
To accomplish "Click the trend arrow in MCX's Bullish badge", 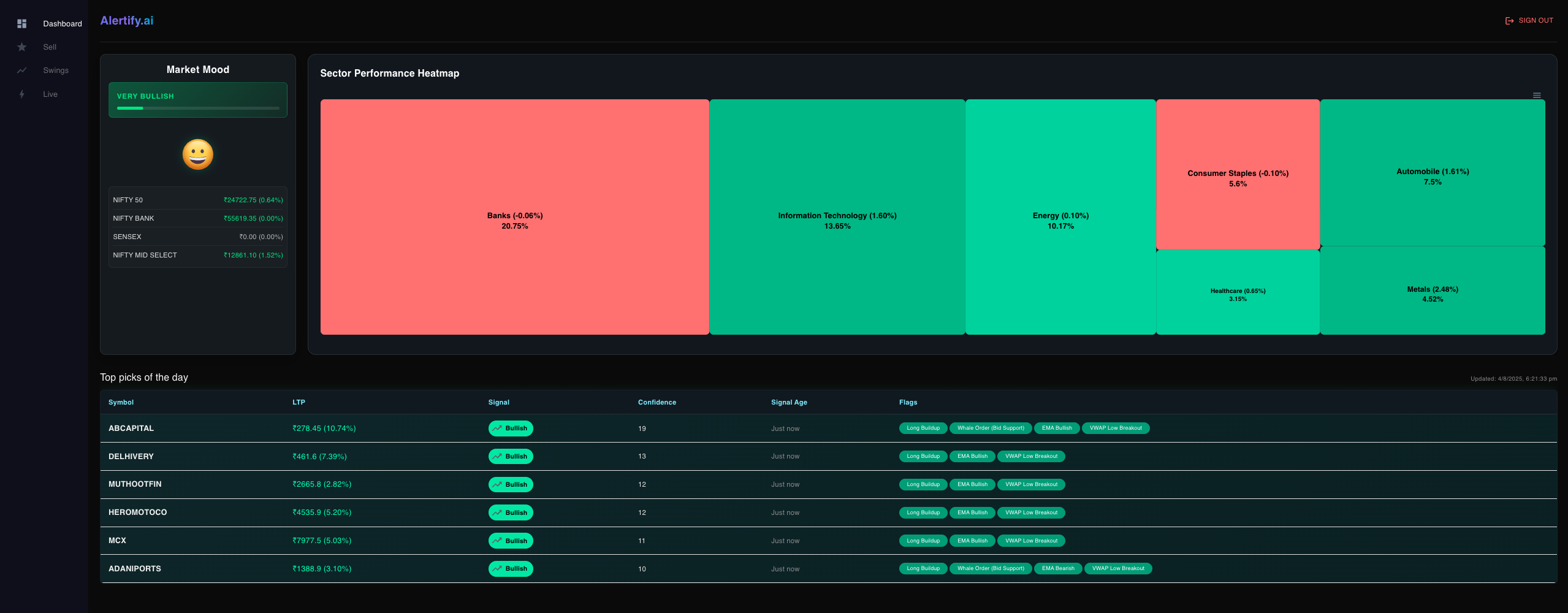I will (497, 540).
